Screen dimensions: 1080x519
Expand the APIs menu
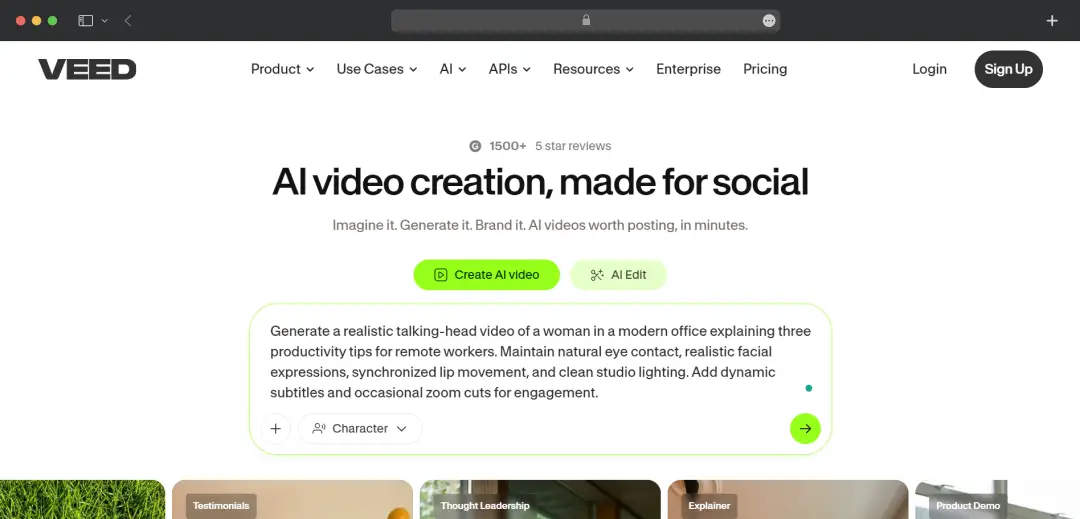point(510,69)
